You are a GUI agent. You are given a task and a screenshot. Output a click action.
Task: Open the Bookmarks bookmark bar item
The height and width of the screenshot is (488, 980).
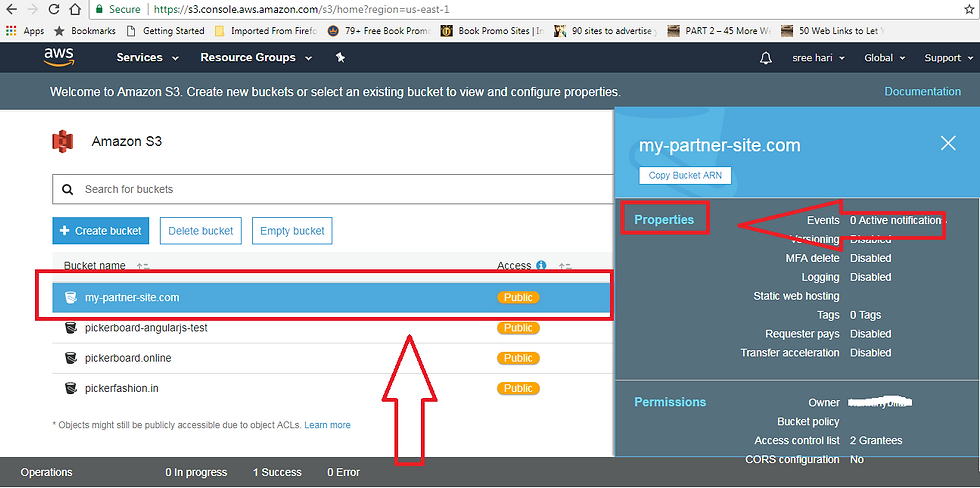tap(83, 31)
